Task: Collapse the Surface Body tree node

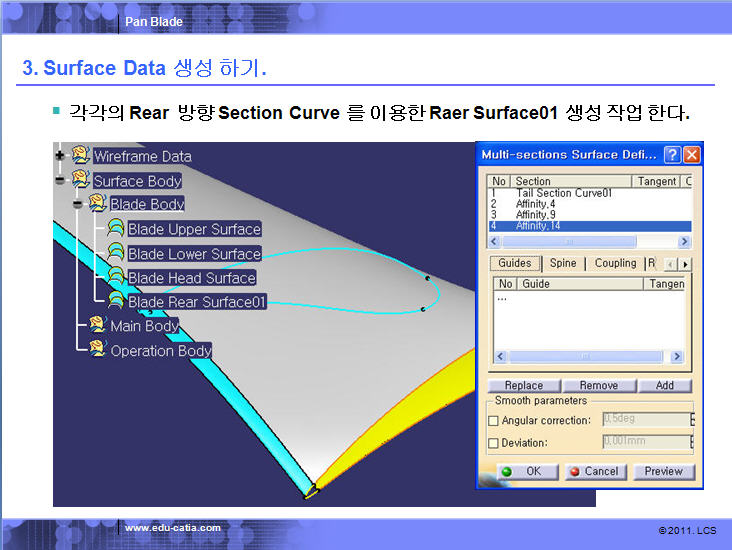Action: tap(60, 181)
